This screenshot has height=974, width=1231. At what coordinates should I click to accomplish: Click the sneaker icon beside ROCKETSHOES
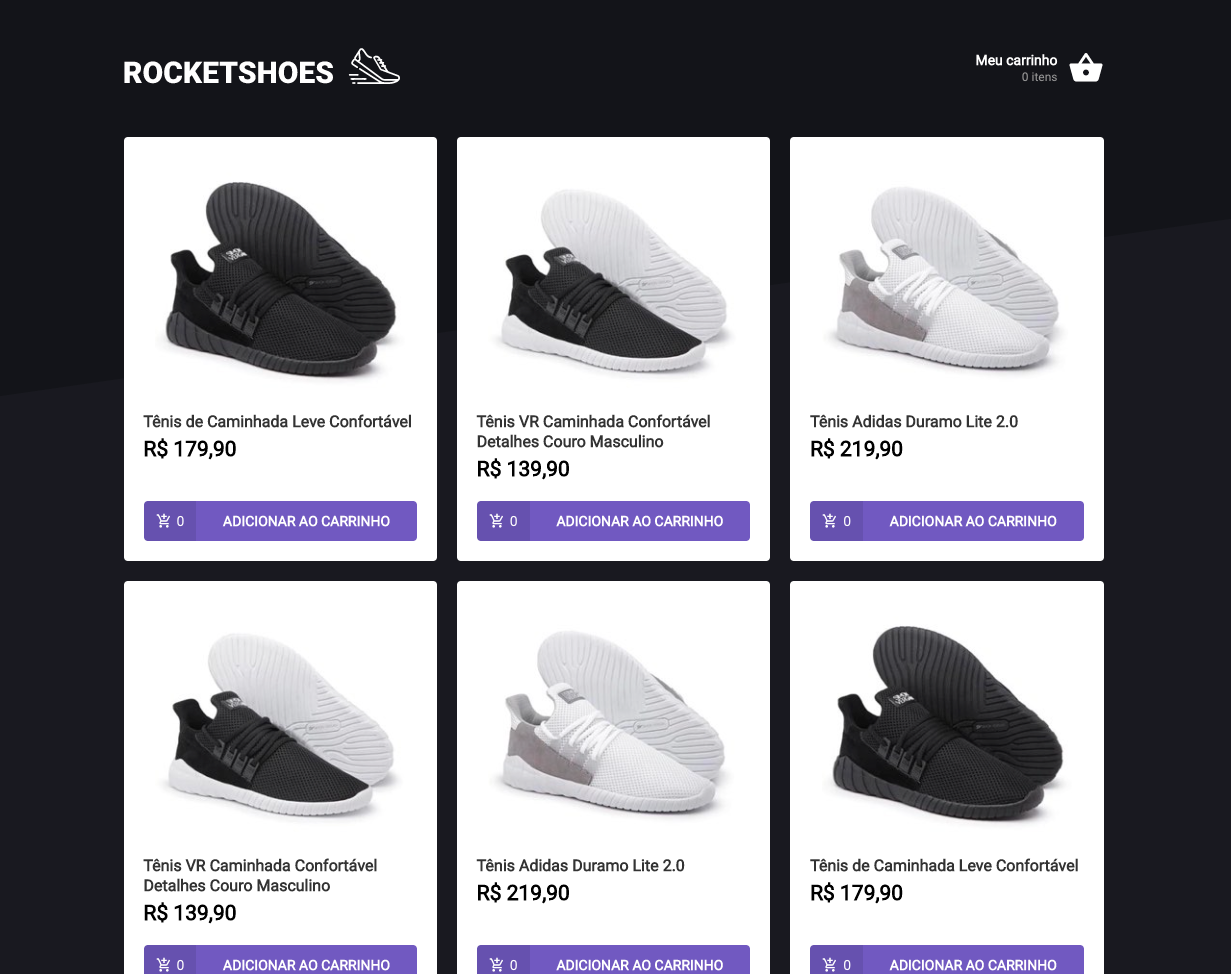tap(374, 65)
